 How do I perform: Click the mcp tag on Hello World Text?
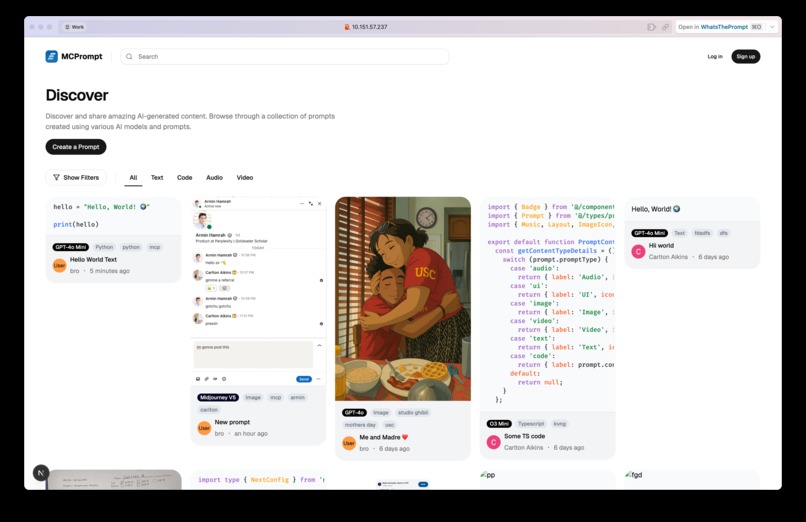[x=155, y=247]
